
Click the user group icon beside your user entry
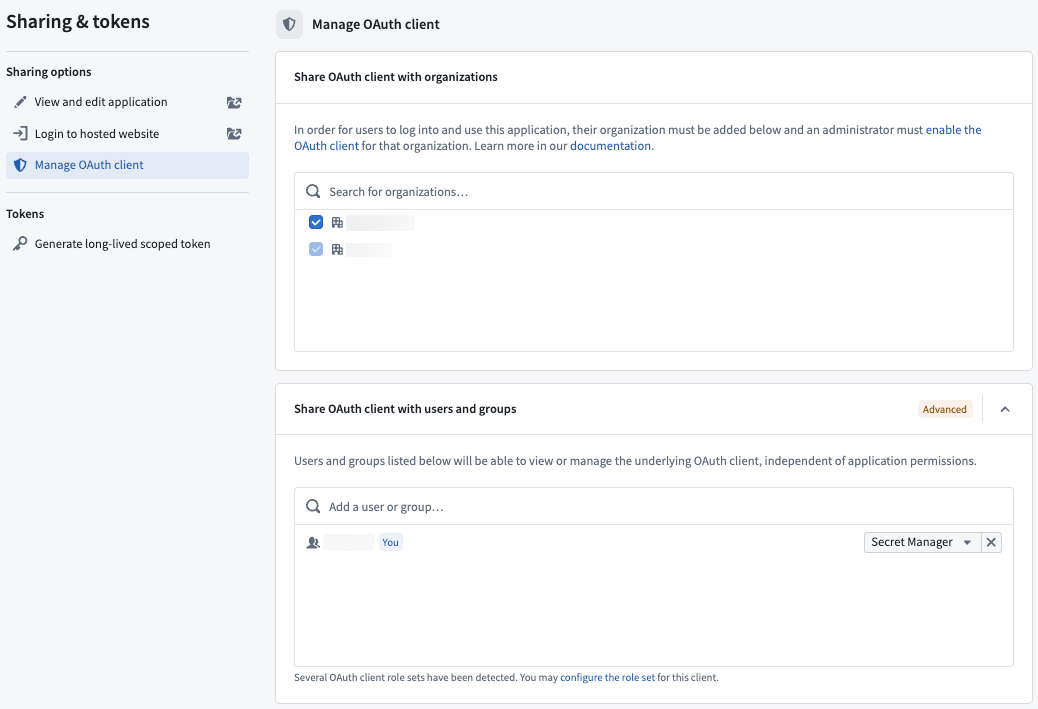(x=311, y=542)
